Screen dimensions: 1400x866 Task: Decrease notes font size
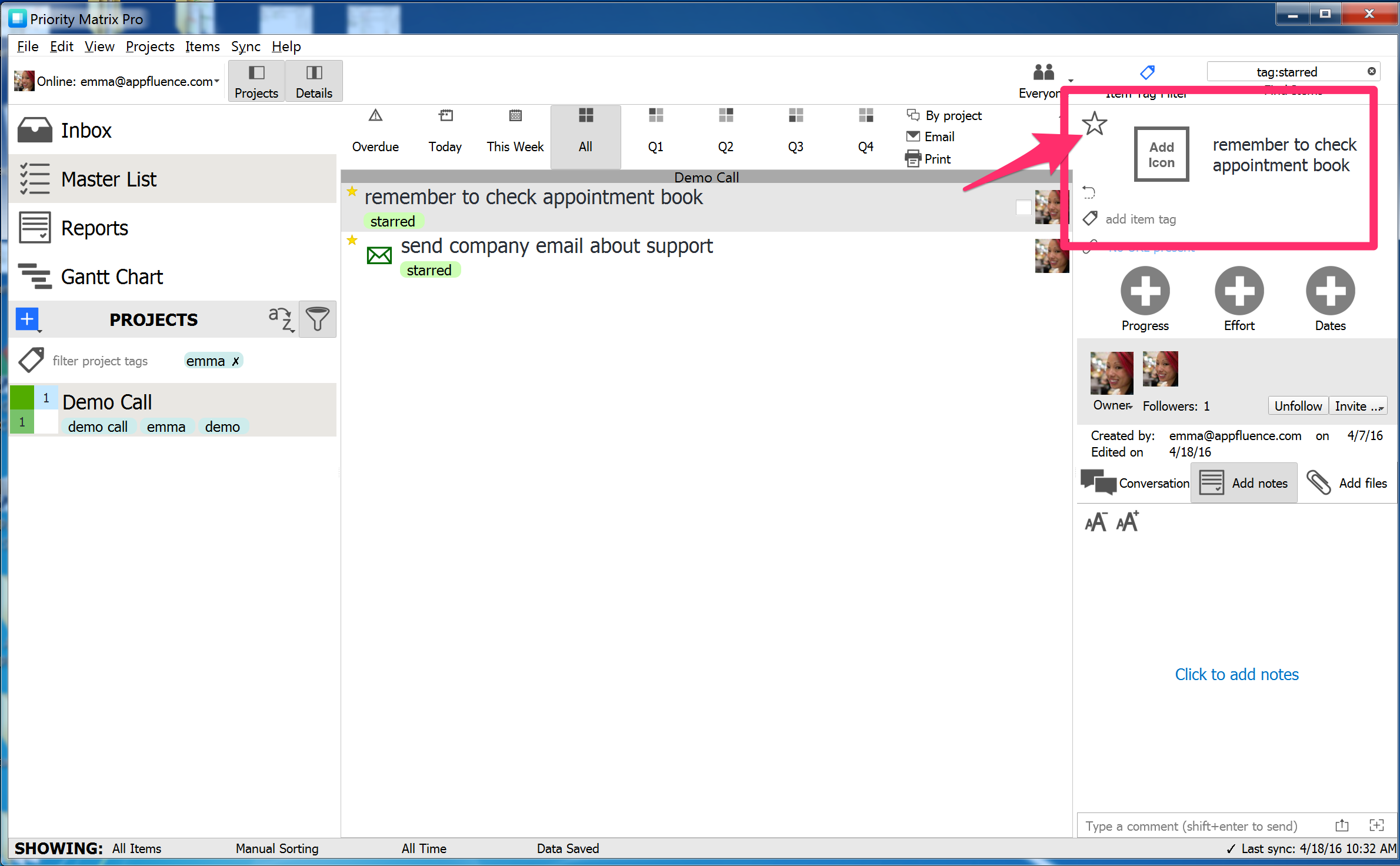tap(1095, 521)
